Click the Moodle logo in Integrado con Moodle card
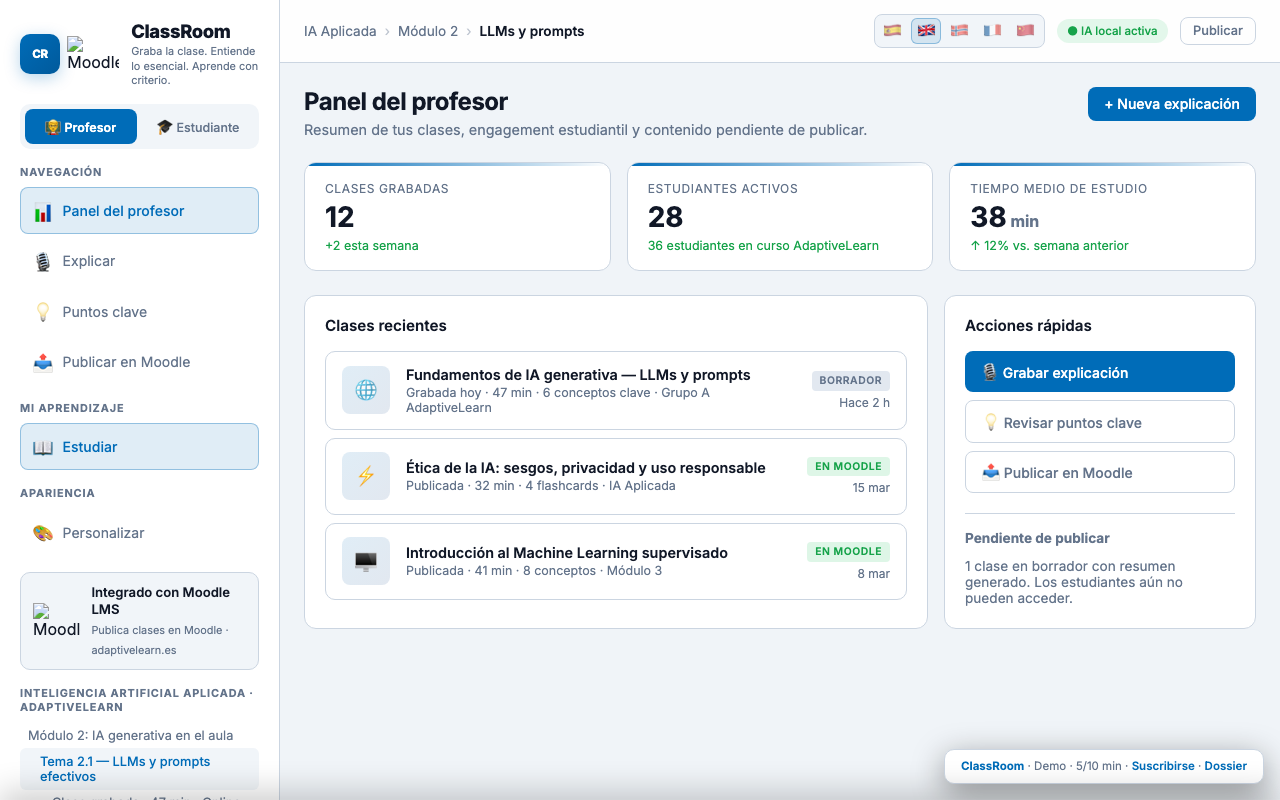The width and height of the screenshot is (1280, 800). pyautogui.click(x=57, y=620)
